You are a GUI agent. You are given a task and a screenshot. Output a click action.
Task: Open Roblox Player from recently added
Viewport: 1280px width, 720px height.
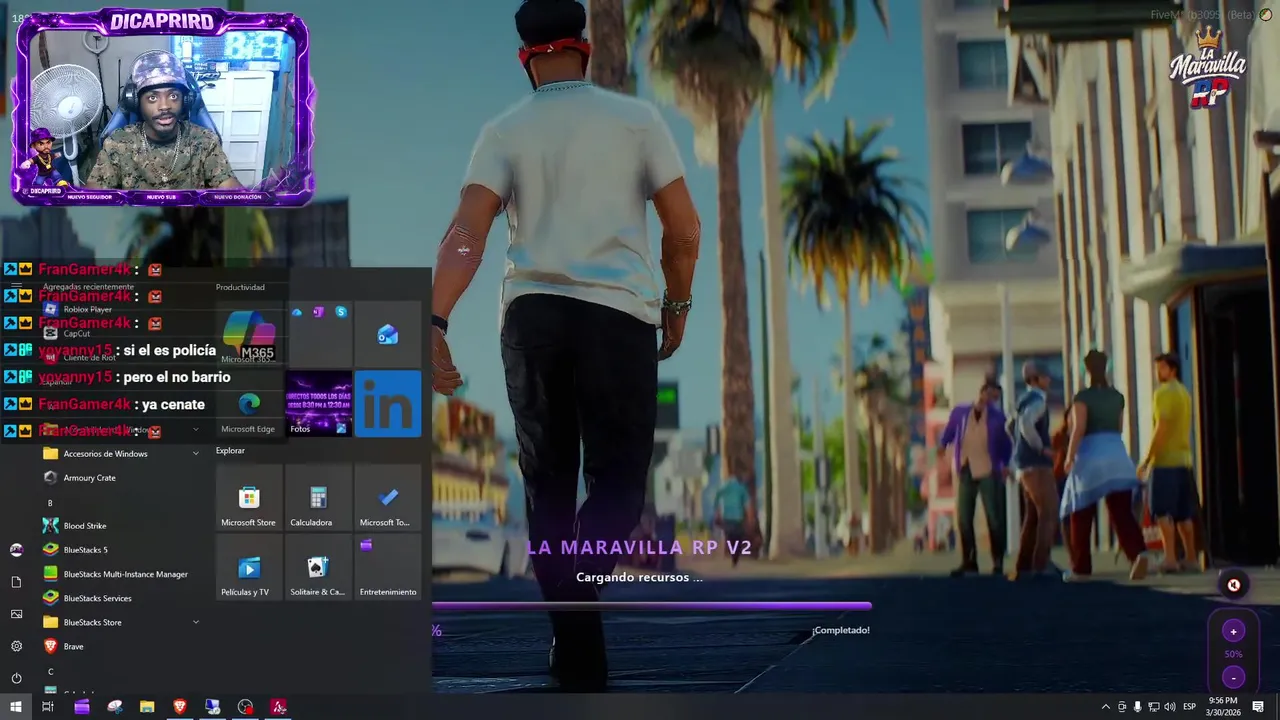(120, 309)
